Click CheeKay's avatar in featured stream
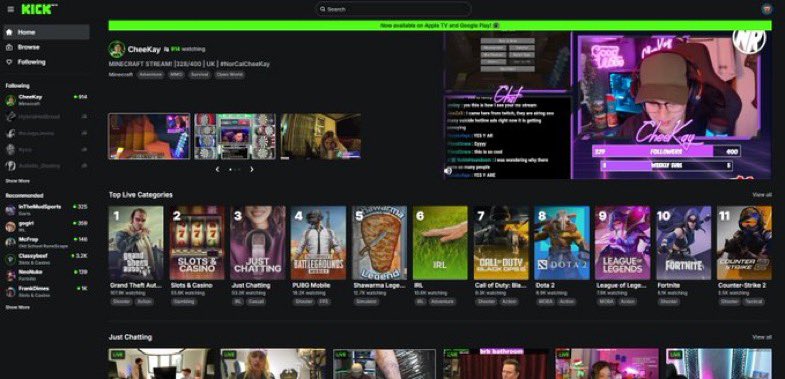785x379 pixels. [117, 49]
